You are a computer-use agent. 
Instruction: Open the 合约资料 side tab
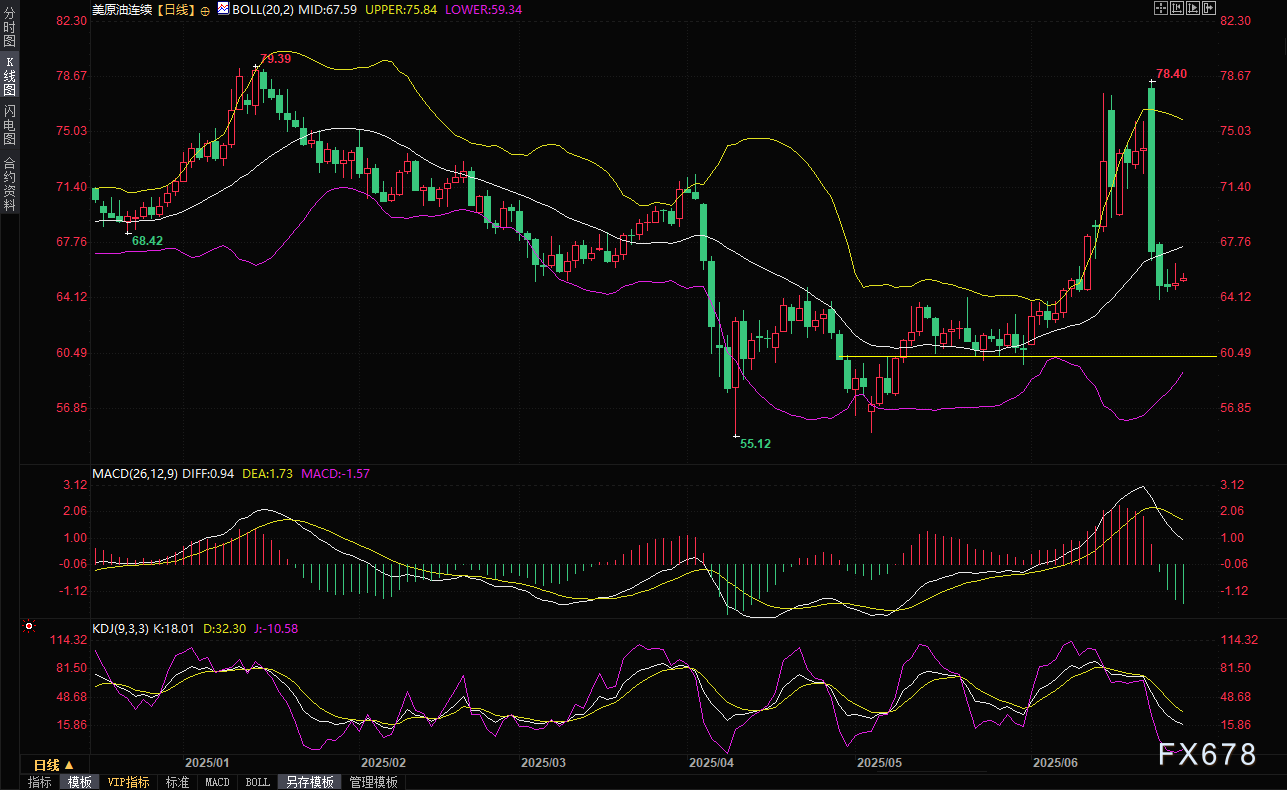[x=9, y=183]
